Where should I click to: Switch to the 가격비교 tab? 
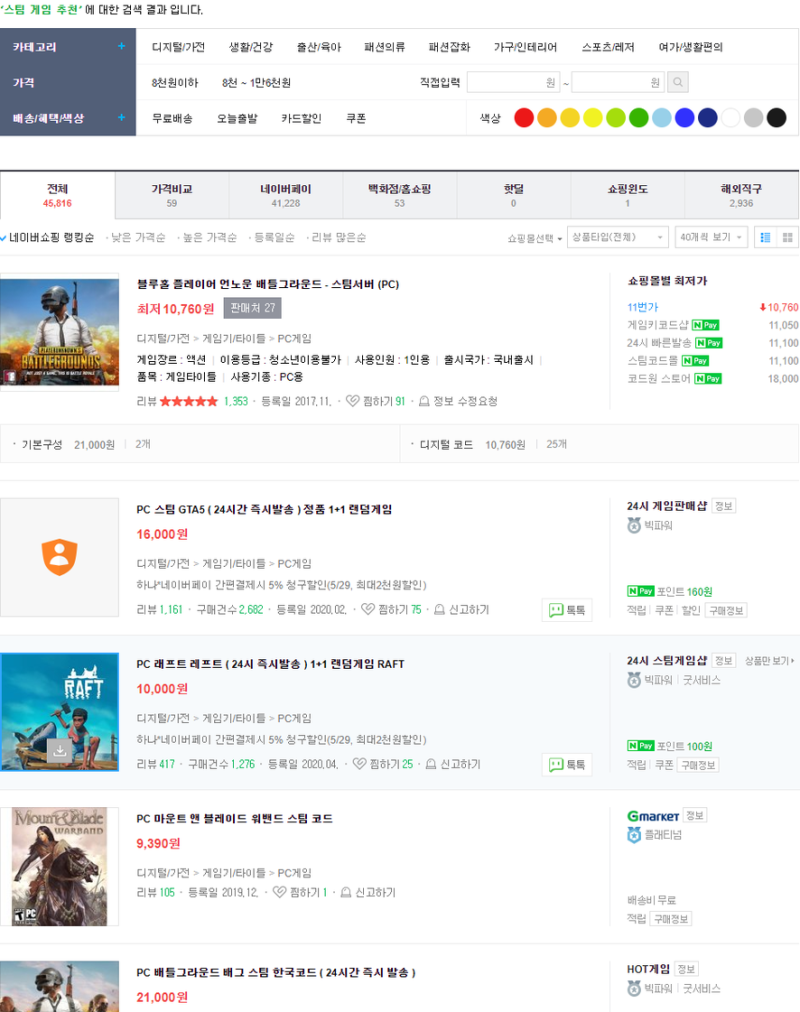click(x=171, y=186)
